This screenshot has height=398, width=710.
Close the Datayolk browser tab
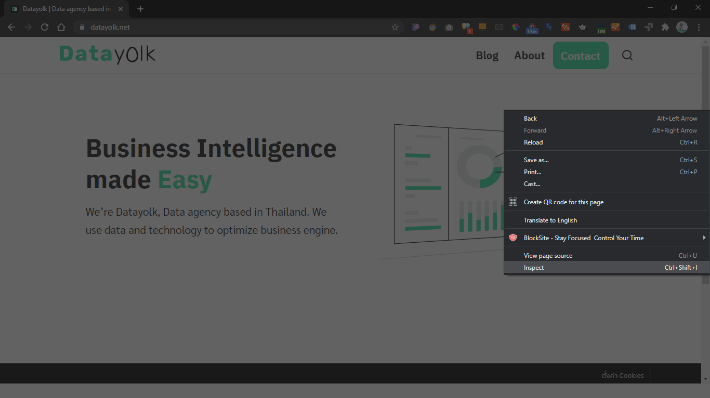coord(120,9)
